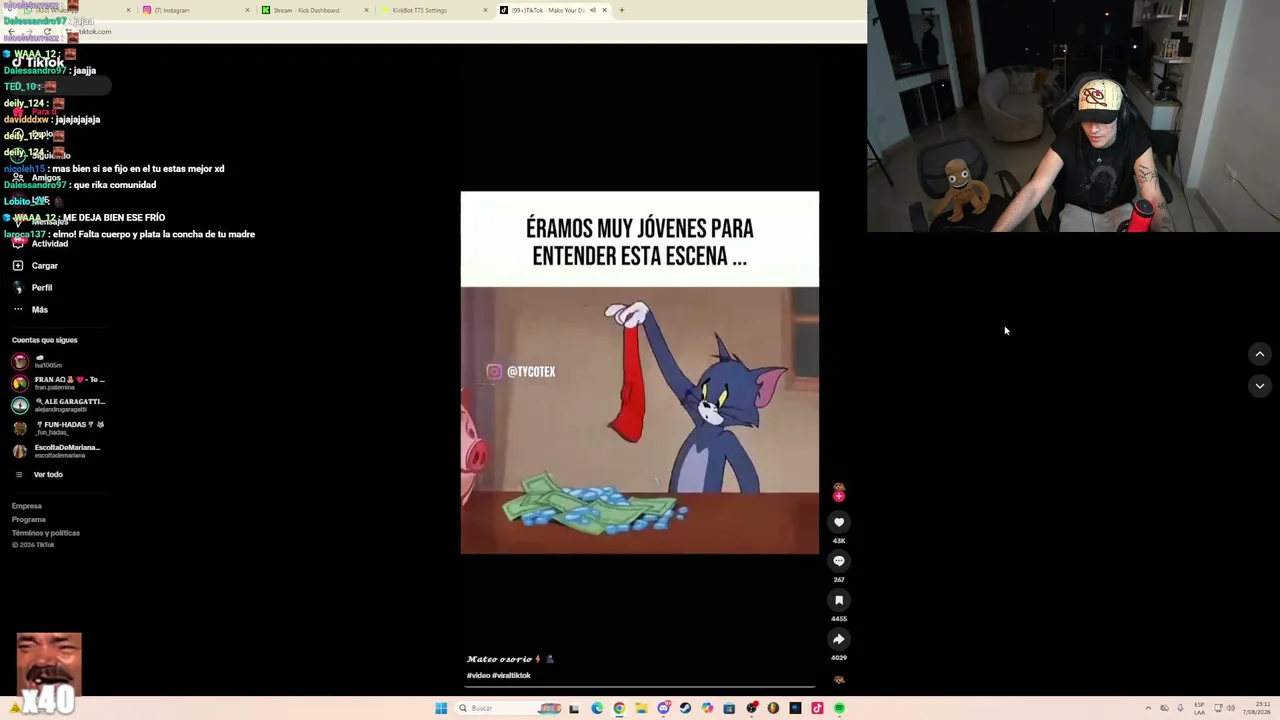Switch to Google Chrome in the taskbar
Viewport: 1280px width, 720px height.
pos(619,708)
